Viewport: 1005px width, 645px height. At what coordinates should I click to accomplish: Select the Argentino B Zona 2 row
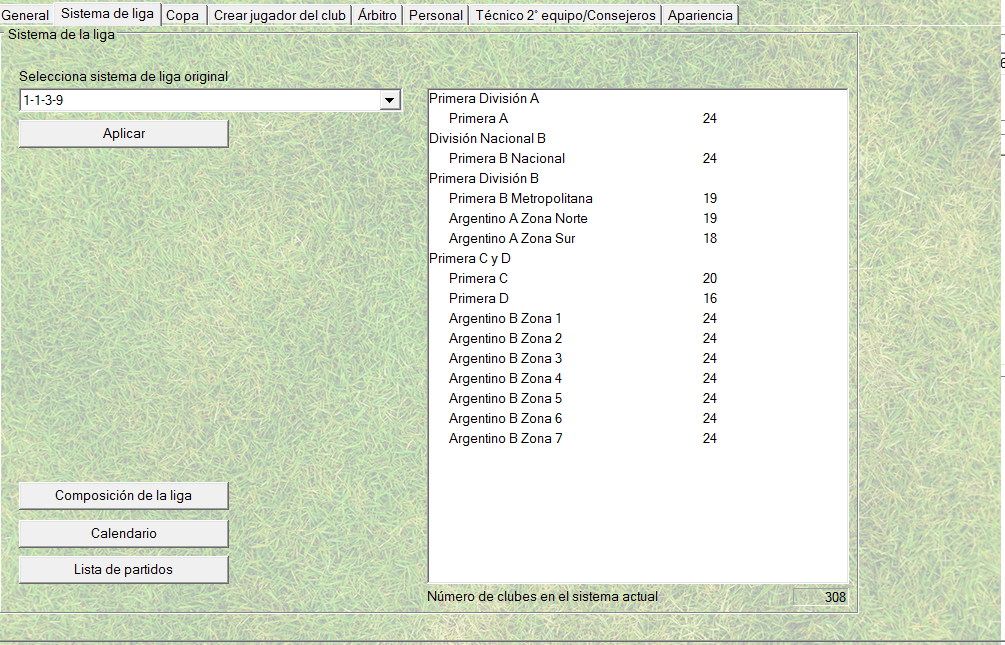coord(638,338)
